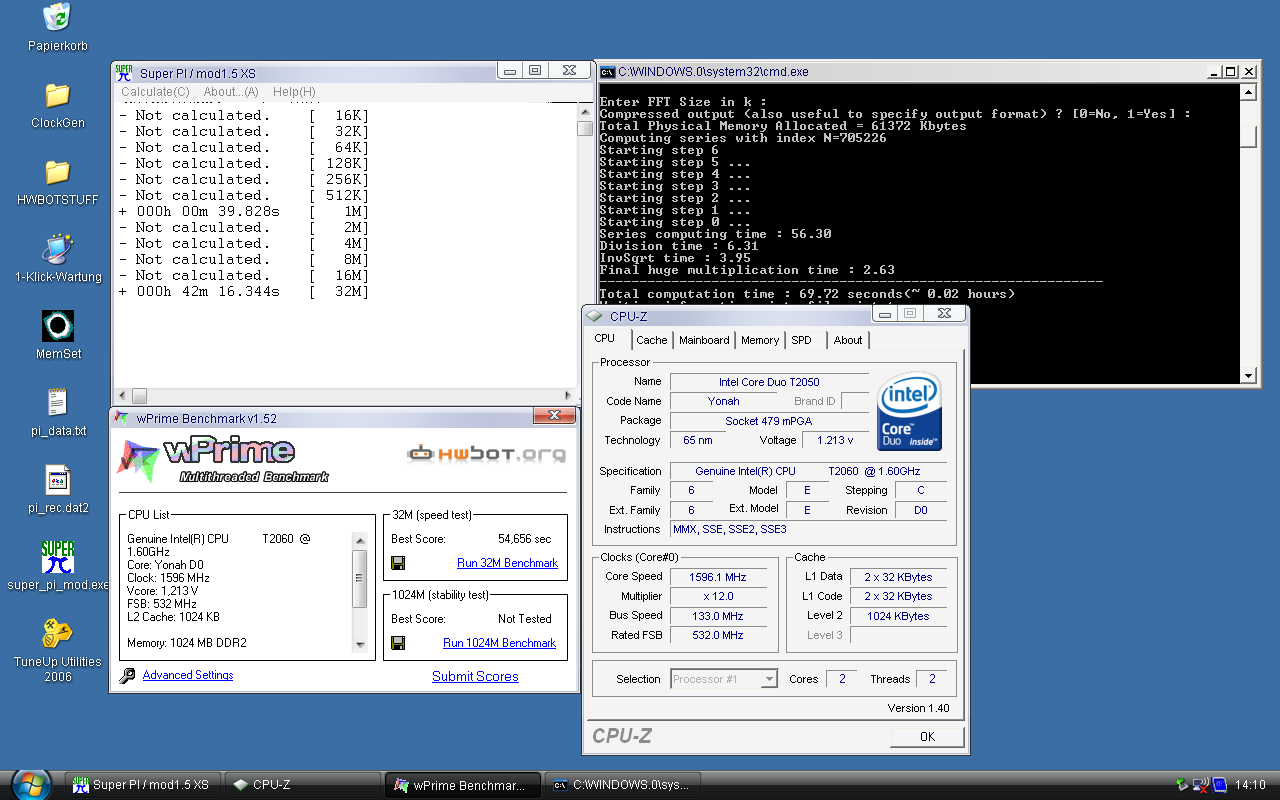
Task: Open Help(H) menu in Super PI
Action: coord(294,92)
